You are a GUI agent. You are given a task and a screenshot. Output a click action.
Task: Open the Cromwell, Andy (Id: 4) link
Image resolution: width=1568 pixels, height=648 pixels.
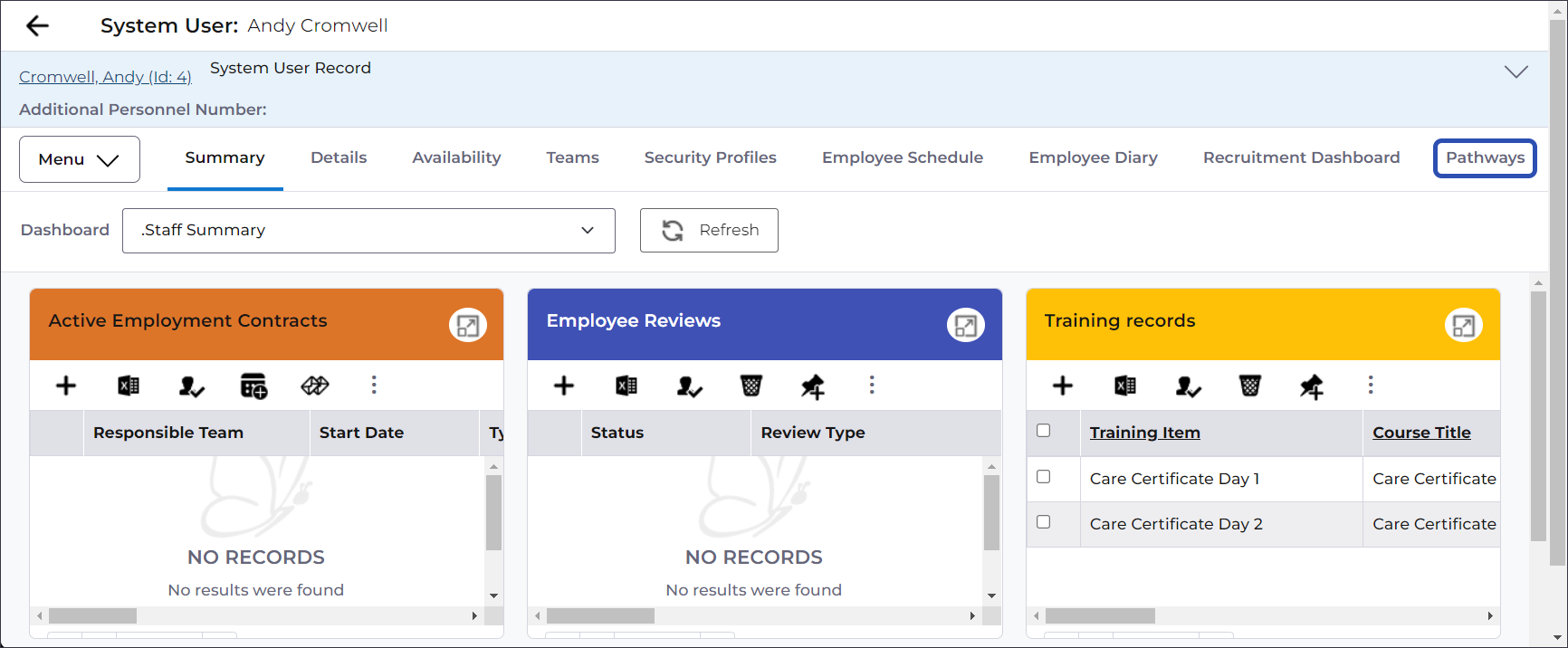[x=105, y=77]
